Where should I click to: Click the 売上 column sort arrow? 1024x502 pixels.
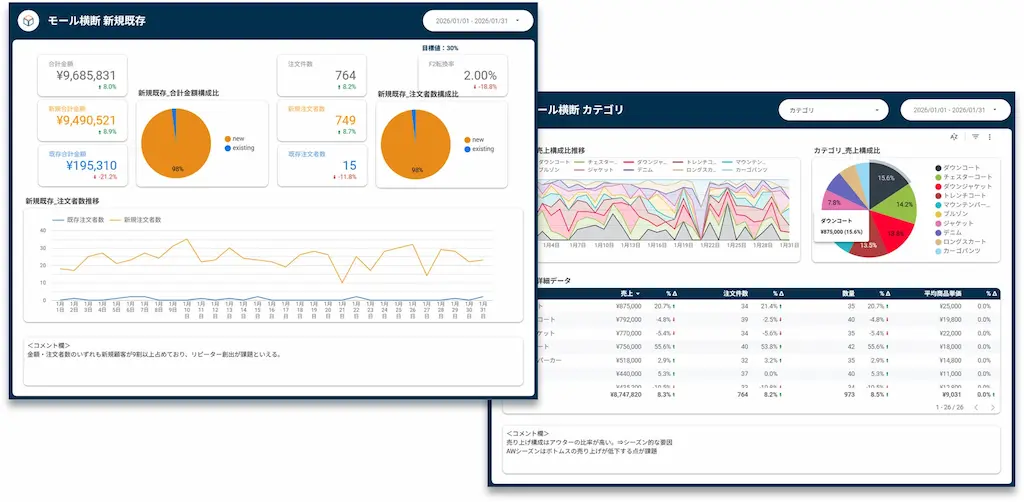click(637, 294)
